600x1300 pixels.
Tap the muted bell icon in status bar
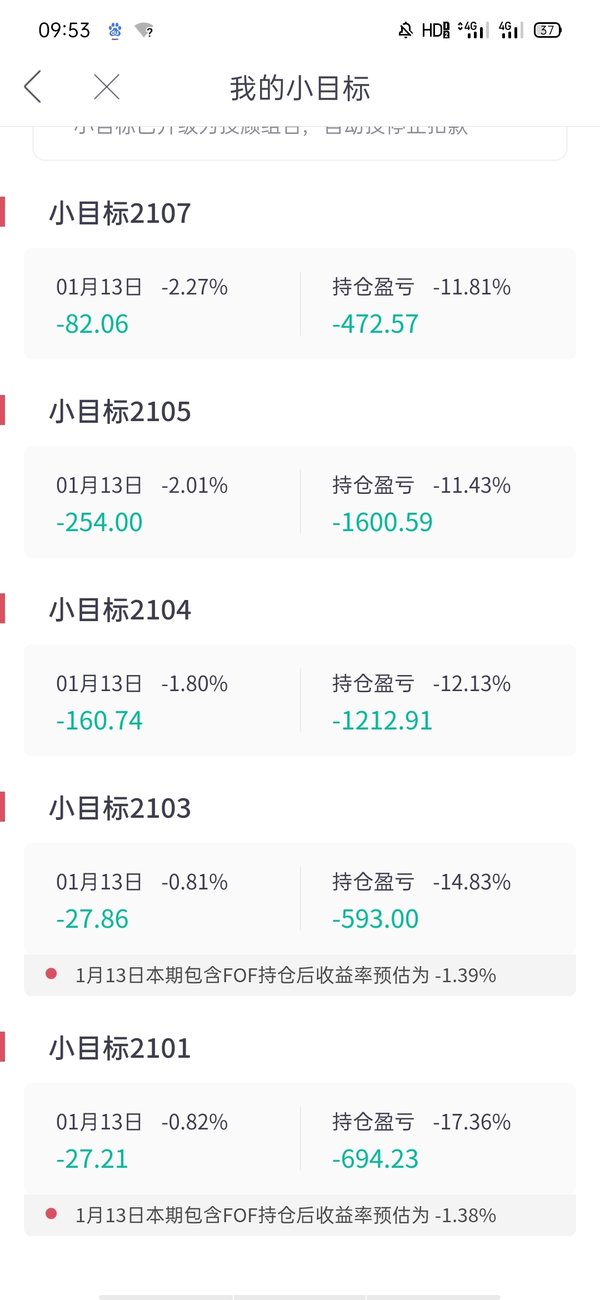405,30
